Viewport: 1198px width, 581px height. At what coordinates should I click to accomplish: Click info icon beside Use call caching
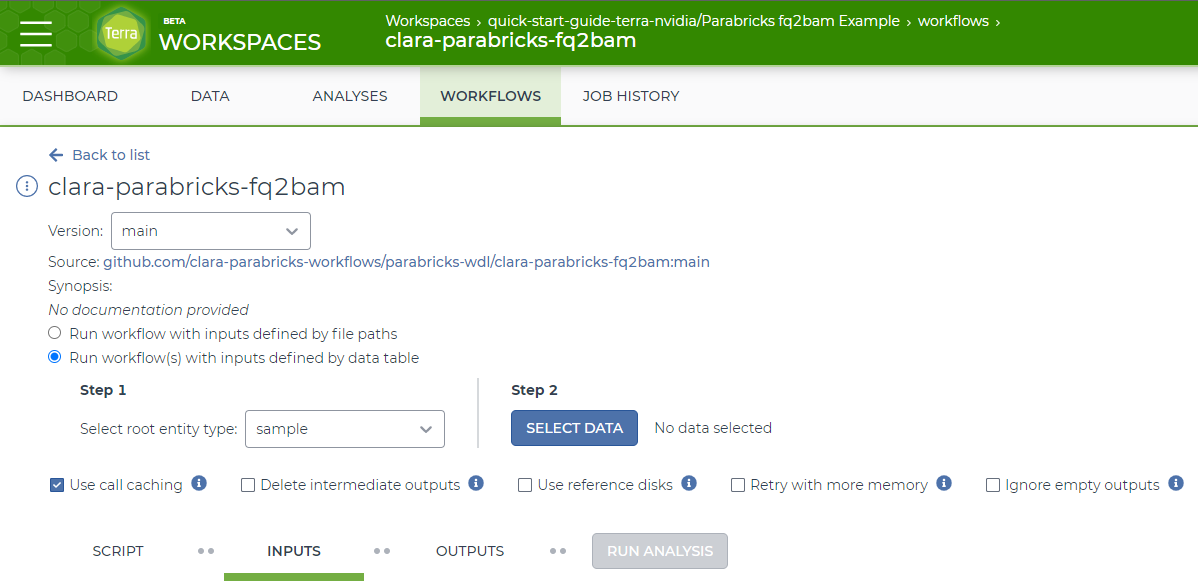tap(199, 484)
